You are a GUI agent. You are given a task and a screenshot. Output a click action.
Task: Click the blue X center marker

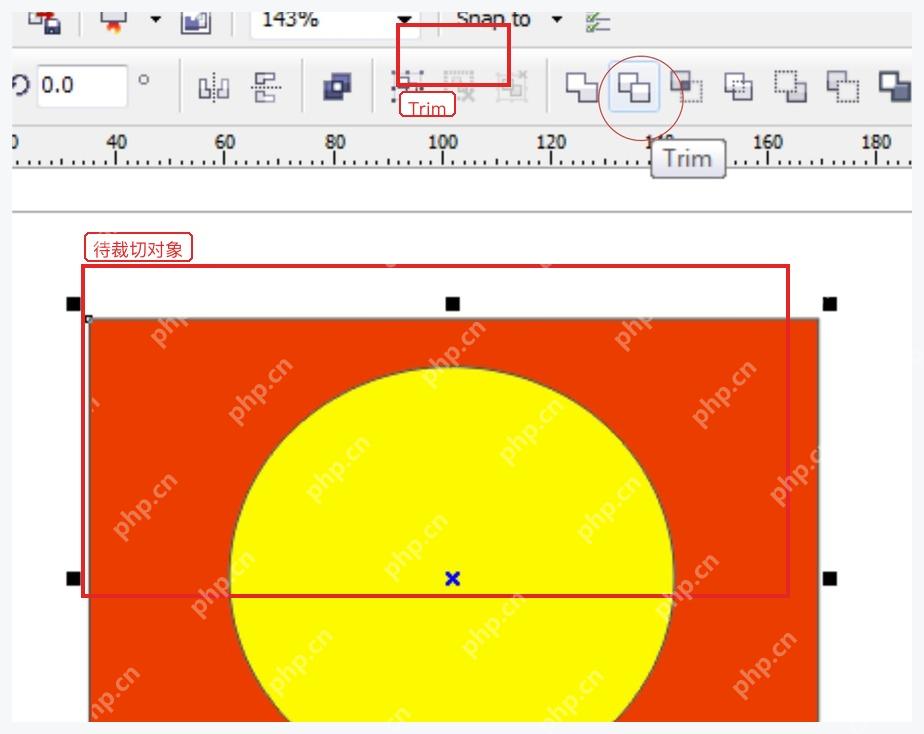click(x=453, y=578)
